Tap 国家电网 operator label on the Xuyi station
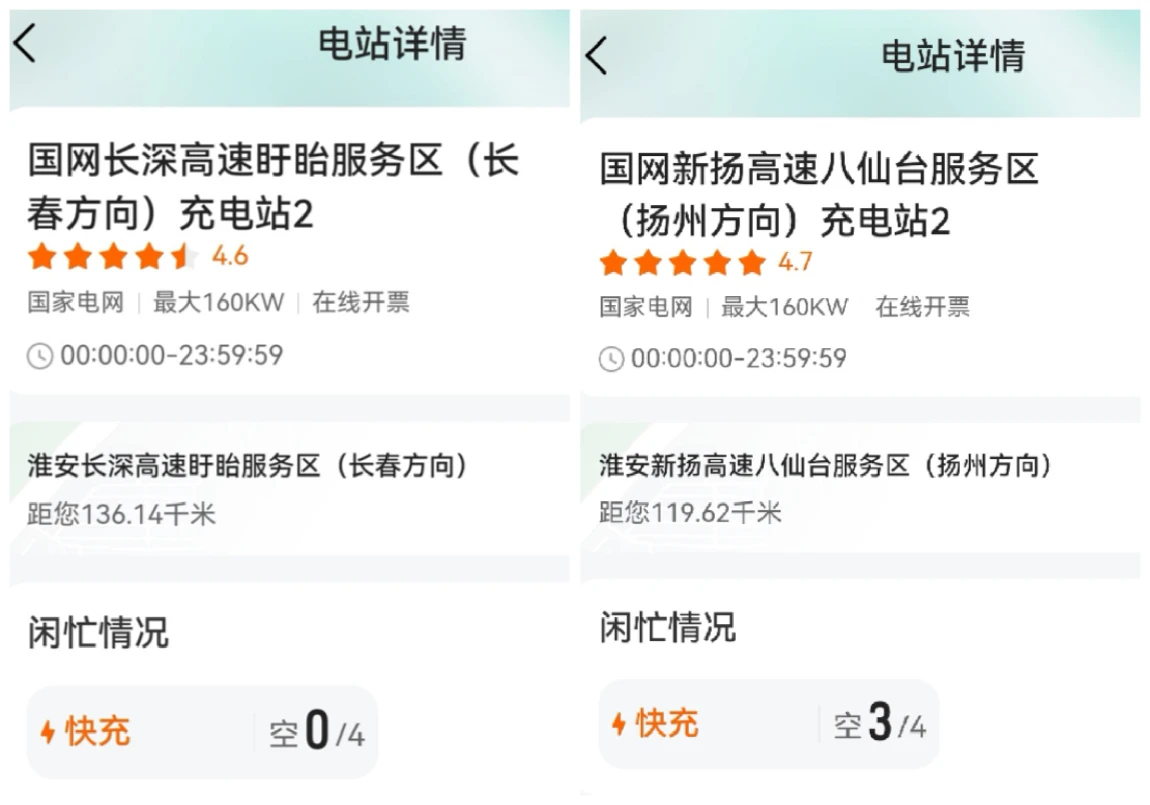Screen dimensions: 1150x805 75,303
